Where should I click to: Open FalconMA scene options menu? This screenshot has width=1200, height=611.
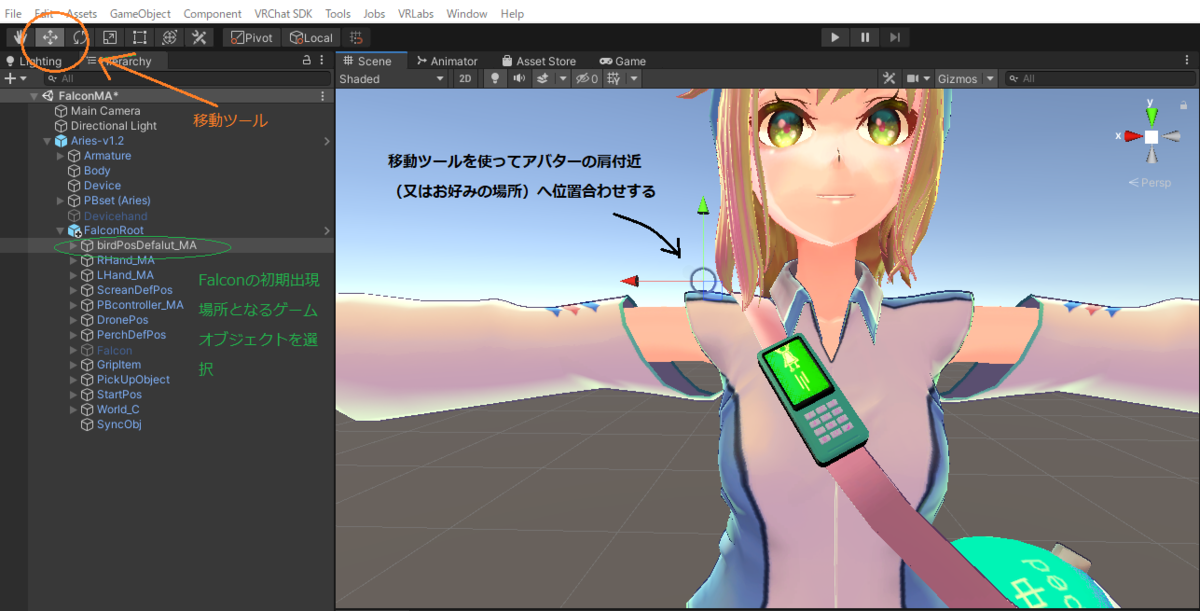pyautogui.click(x=322, y=96)
